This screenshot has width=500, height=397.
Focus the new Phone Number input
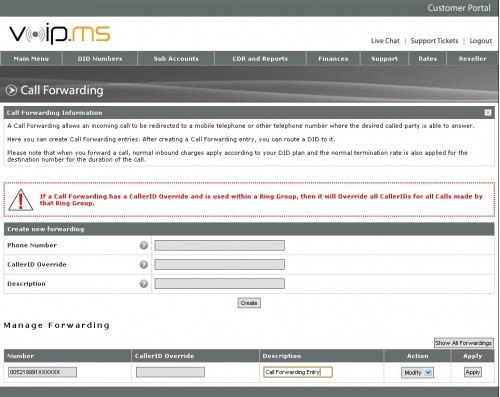(x=219, y=245)
